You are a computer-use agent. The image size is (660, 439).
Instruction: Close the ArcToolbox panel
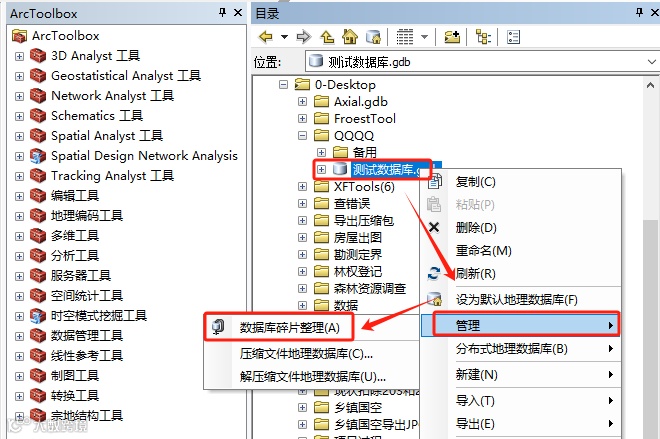(238, 13)
